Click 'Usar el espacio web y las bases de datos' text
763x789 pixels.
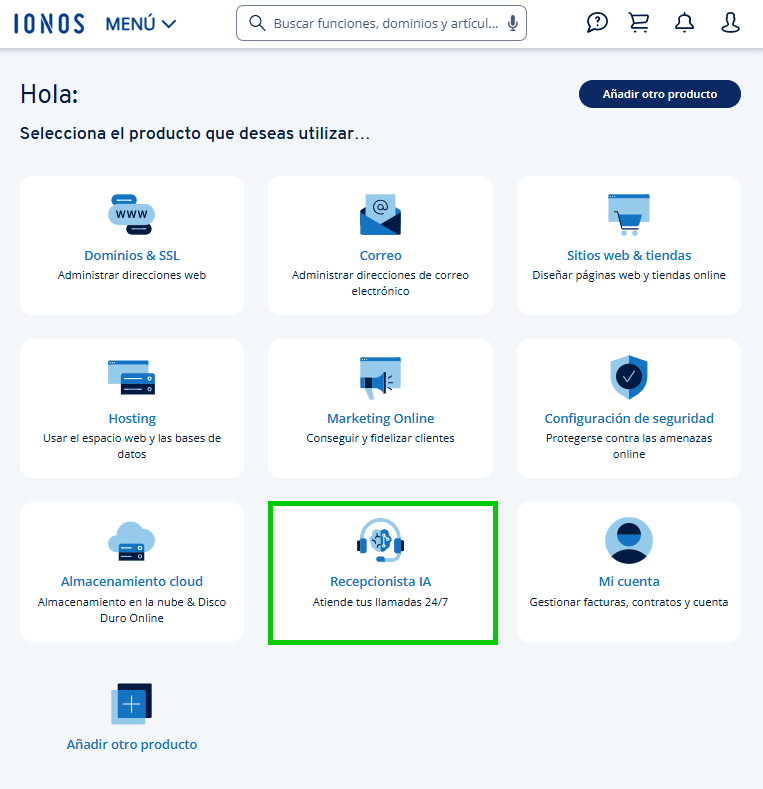pos(132,446)
